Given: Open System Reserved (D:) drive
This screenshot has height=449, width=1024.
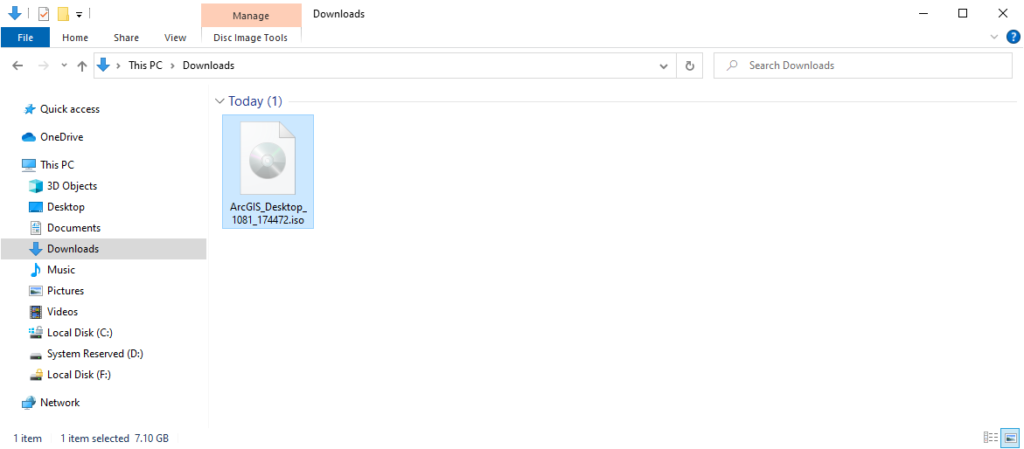Looking at the screenshot, I should coord(95,353).
